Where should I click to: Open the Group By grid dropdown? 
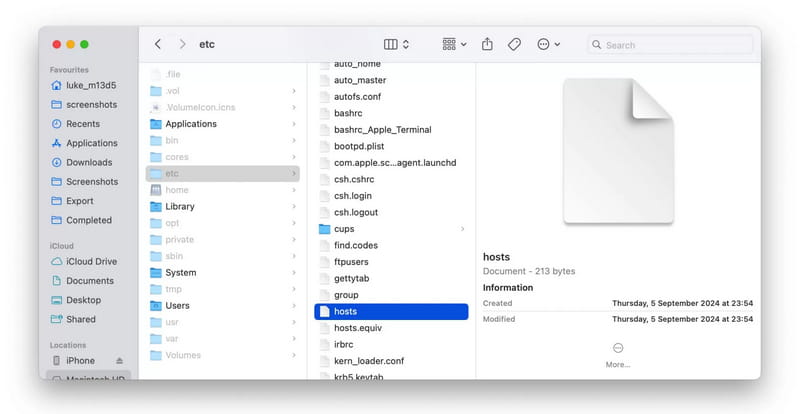point(454,44)
